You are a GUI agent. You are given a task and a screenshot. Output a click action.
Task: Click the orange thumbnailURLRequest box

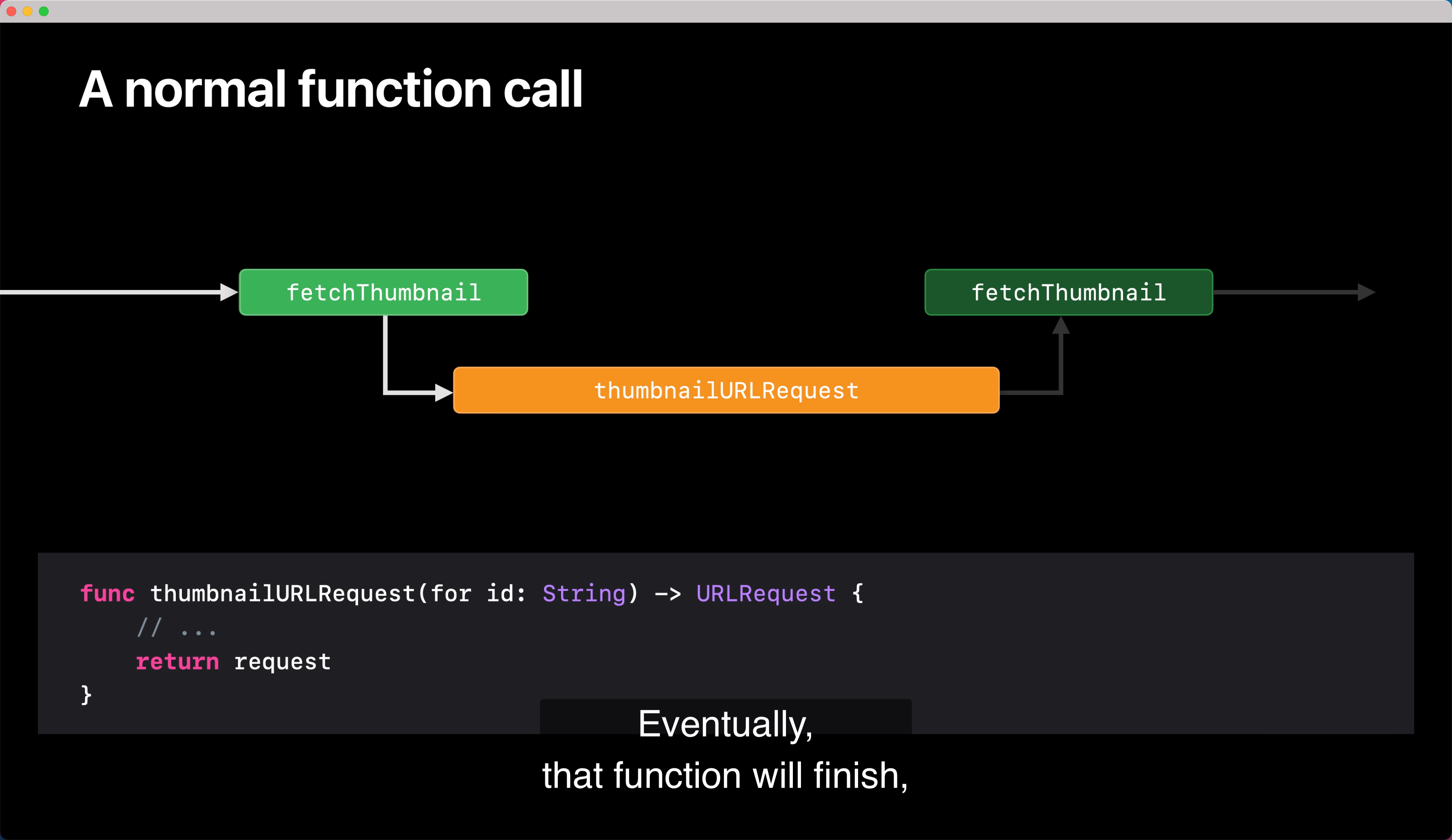(x=726, y=390)
